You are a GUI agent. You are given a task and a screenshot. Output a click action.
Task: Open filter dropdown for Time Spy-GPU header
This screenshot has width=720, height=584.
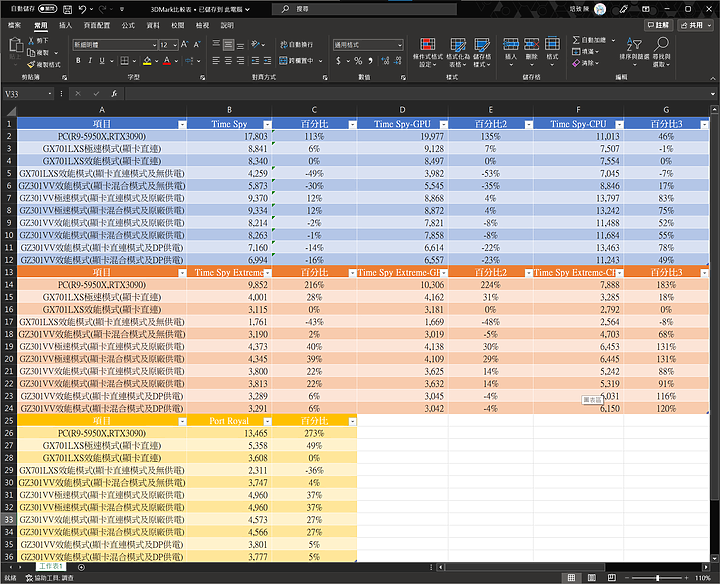click(444, 124)
